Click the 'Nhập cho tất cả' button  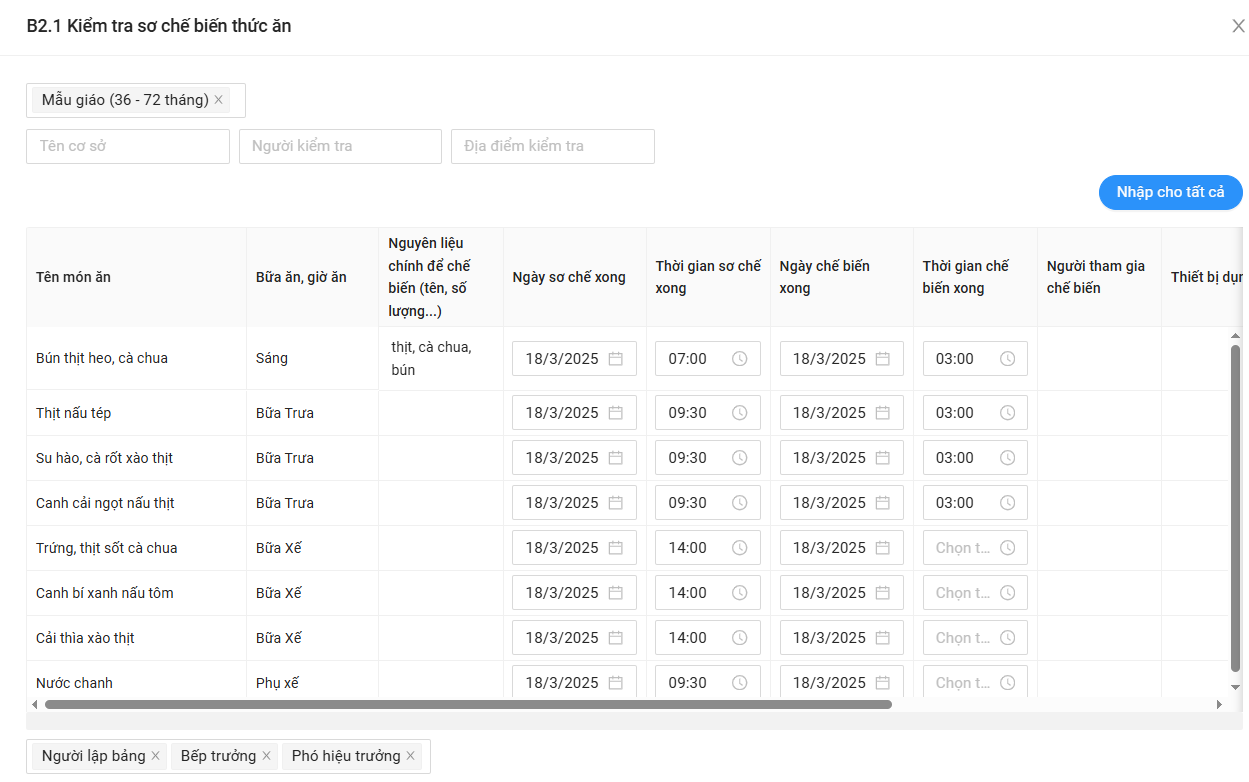coord(1170,192)
